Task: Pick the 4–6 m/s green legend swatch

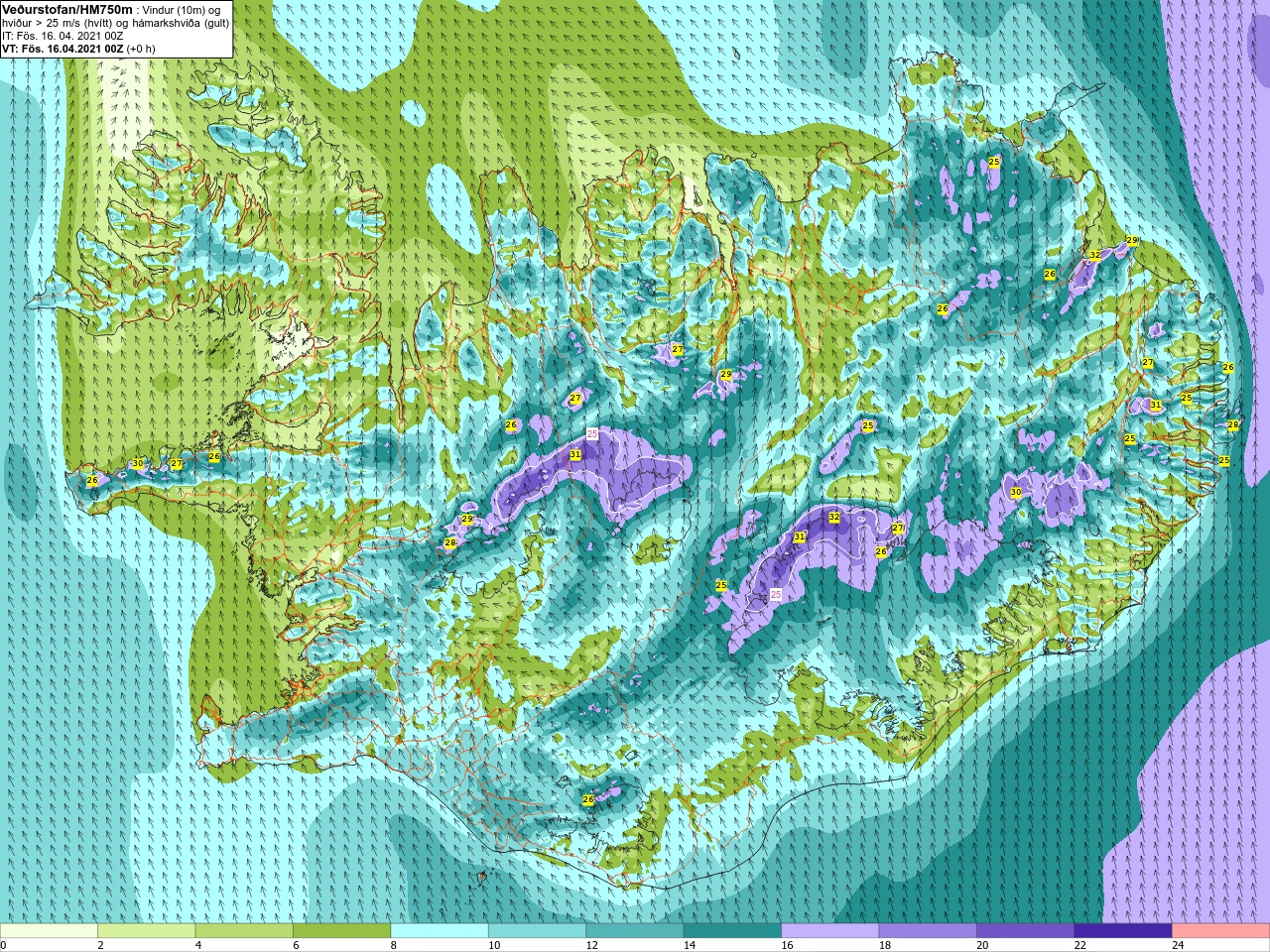Action: point(244,931)
